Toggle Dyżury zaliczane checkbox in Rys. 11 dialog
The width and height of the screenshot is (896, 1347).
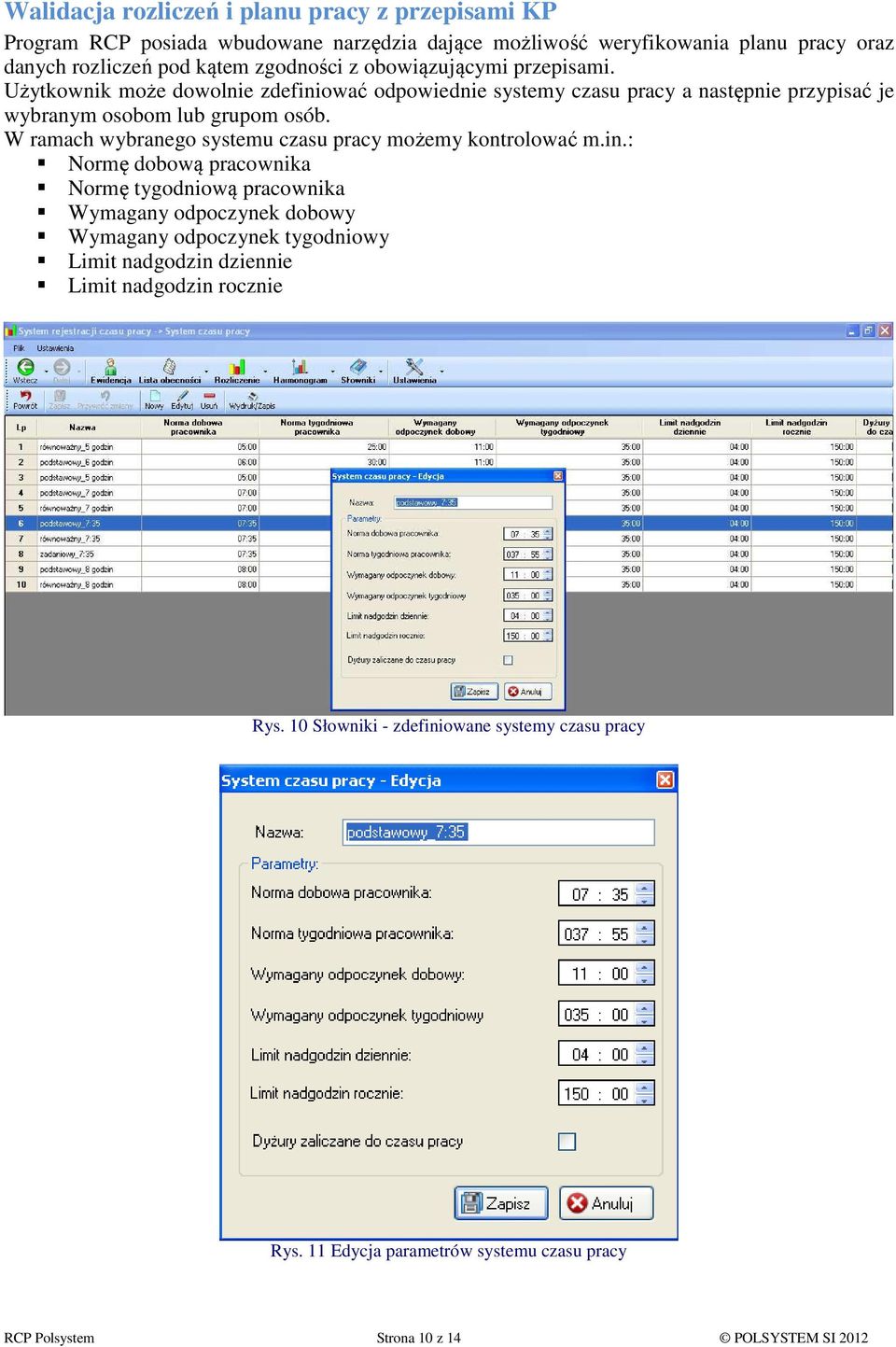[x=567, y=1141]
